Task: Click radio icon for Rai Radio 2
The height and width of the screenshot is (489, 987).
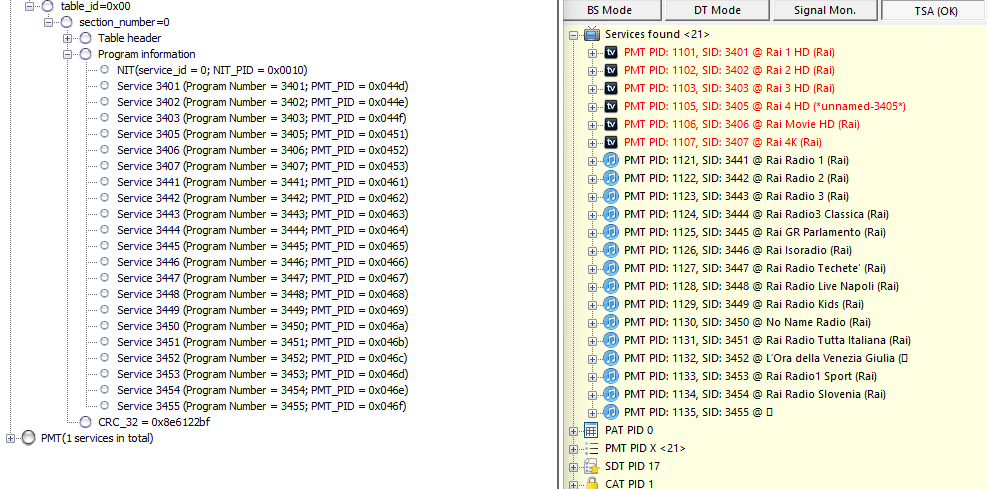Action: pos(611,178)
